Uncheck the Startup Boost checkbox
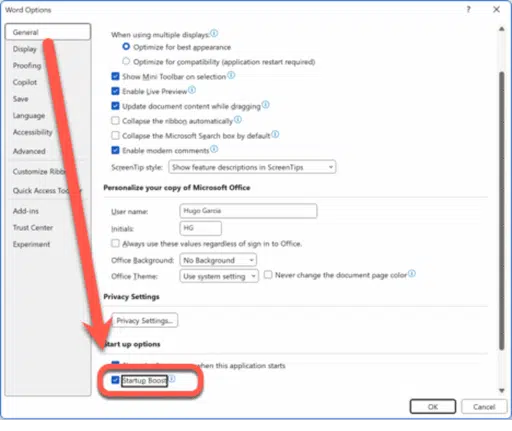Image resolution: width=512 pixels, height=431 pixels. [115, 380]
